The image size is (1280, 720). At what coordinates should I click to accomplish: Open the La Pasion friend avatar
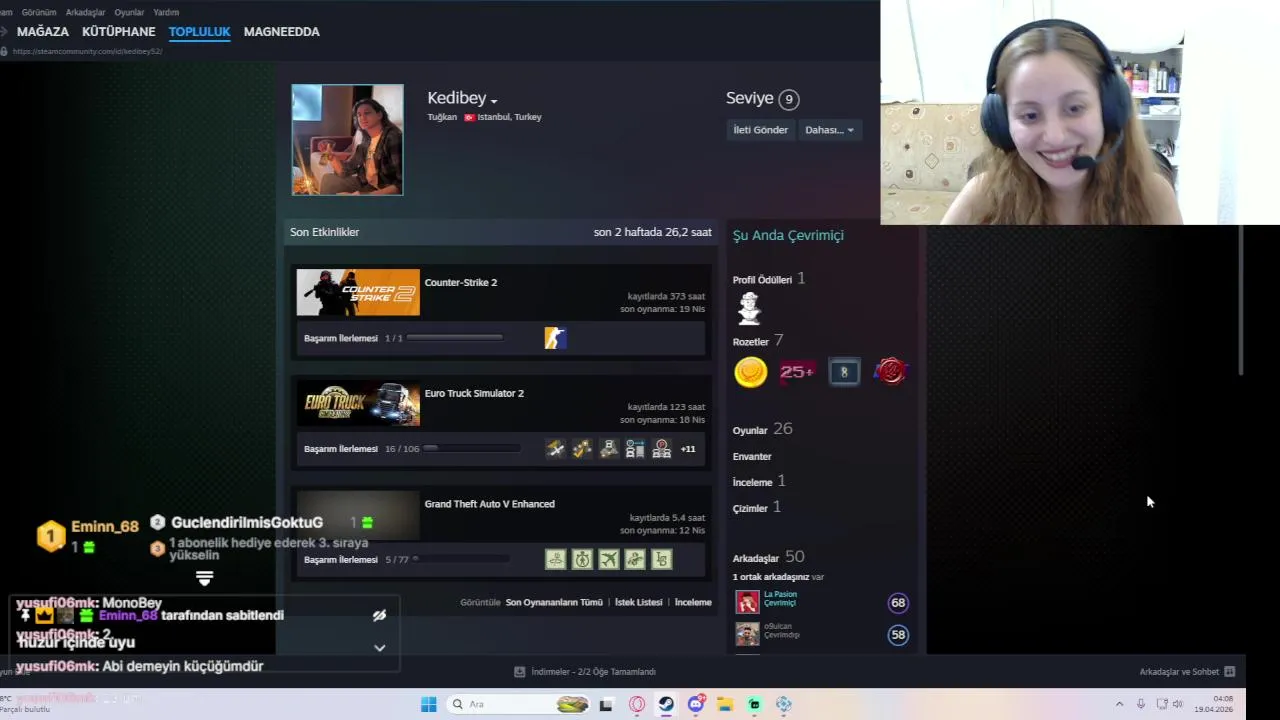point(748,602)
